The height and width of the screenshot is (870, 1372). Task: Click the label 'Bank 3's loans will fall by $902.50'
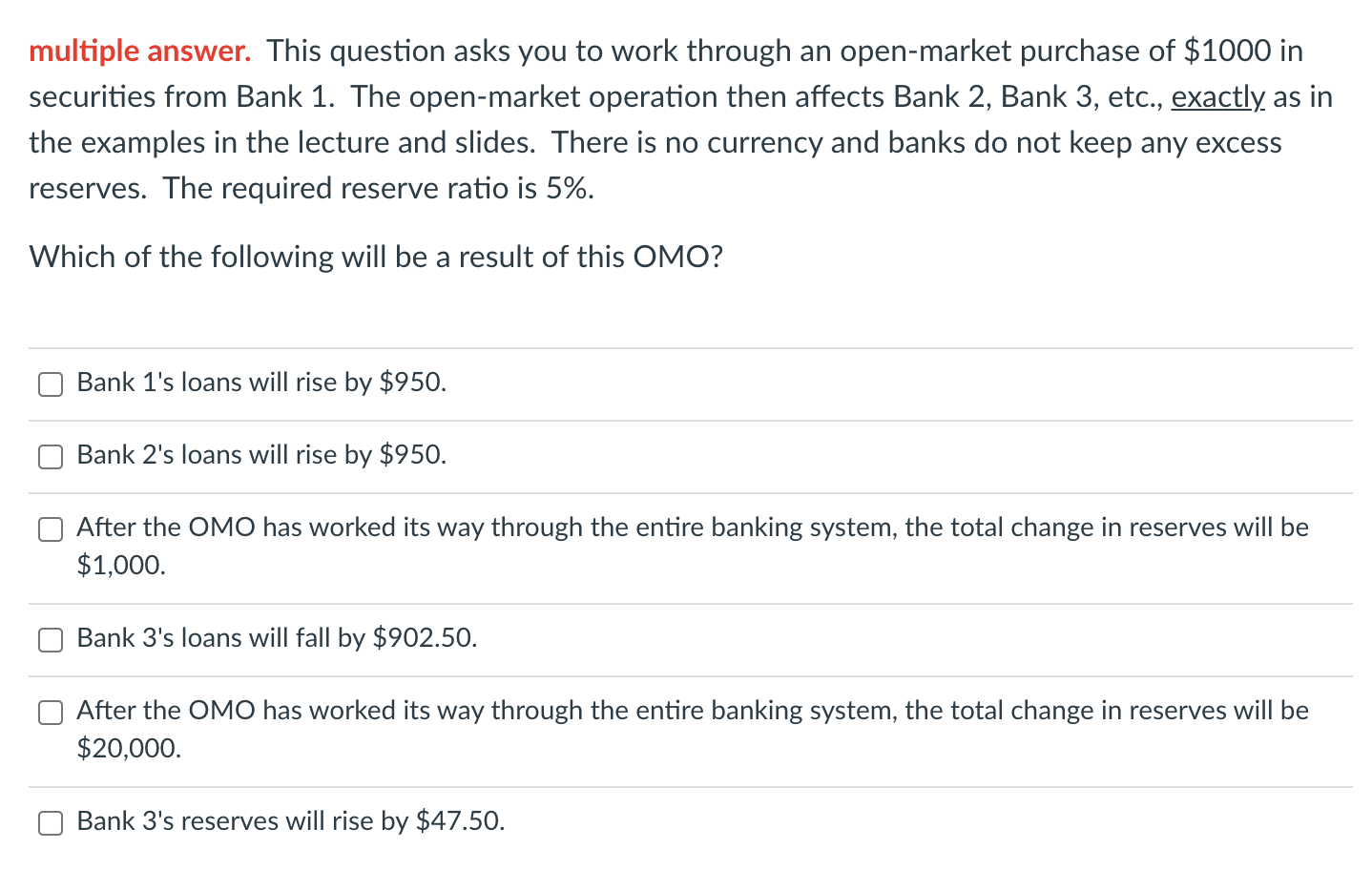tap(277, 638)
